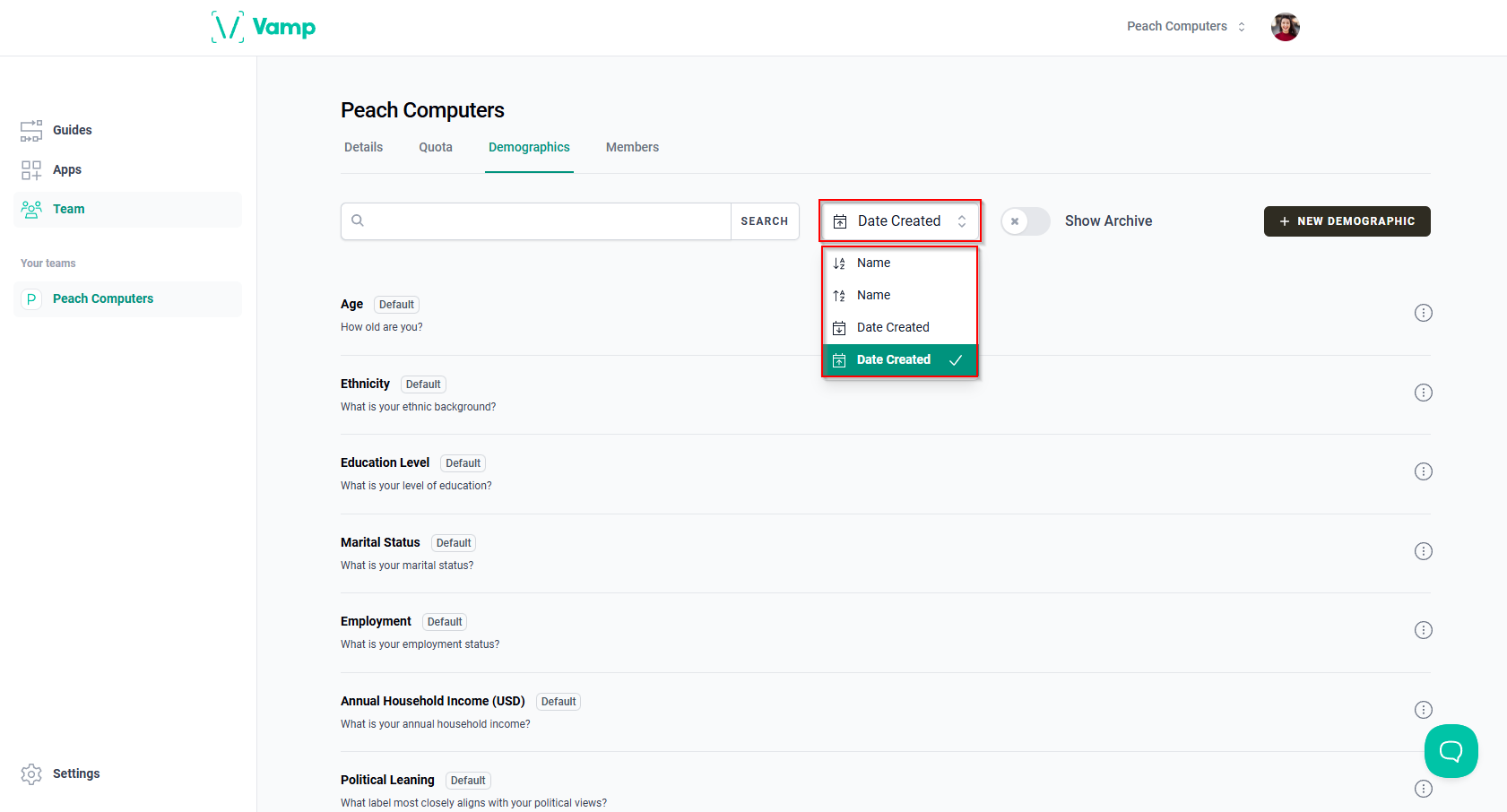Image resolution: width=1507 pixels, height=812 pixels.
Task: Open the Date Created sort dropdown
Action: click(x=900, y=220)
